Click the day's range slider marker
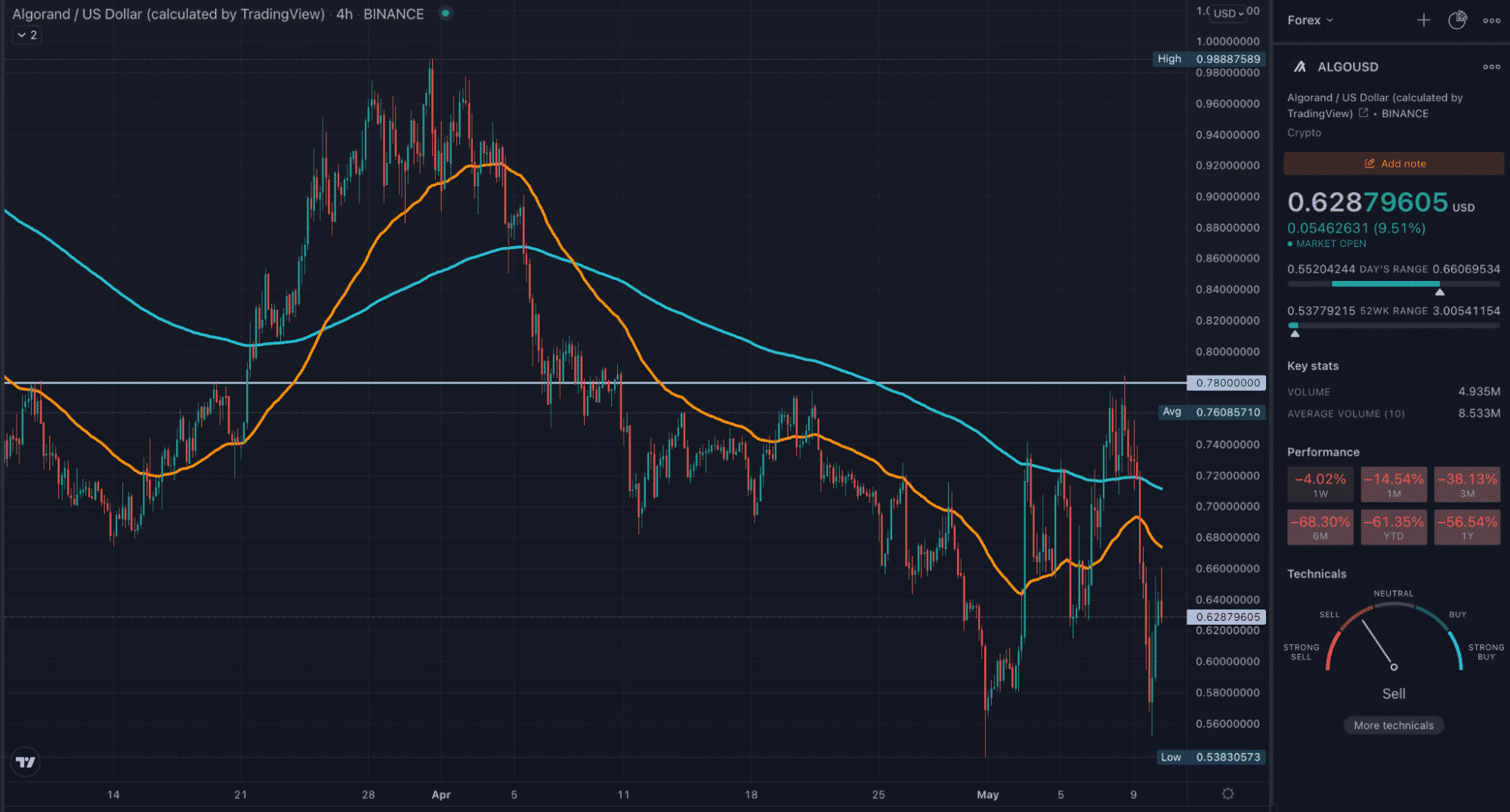 [1440, 292]
